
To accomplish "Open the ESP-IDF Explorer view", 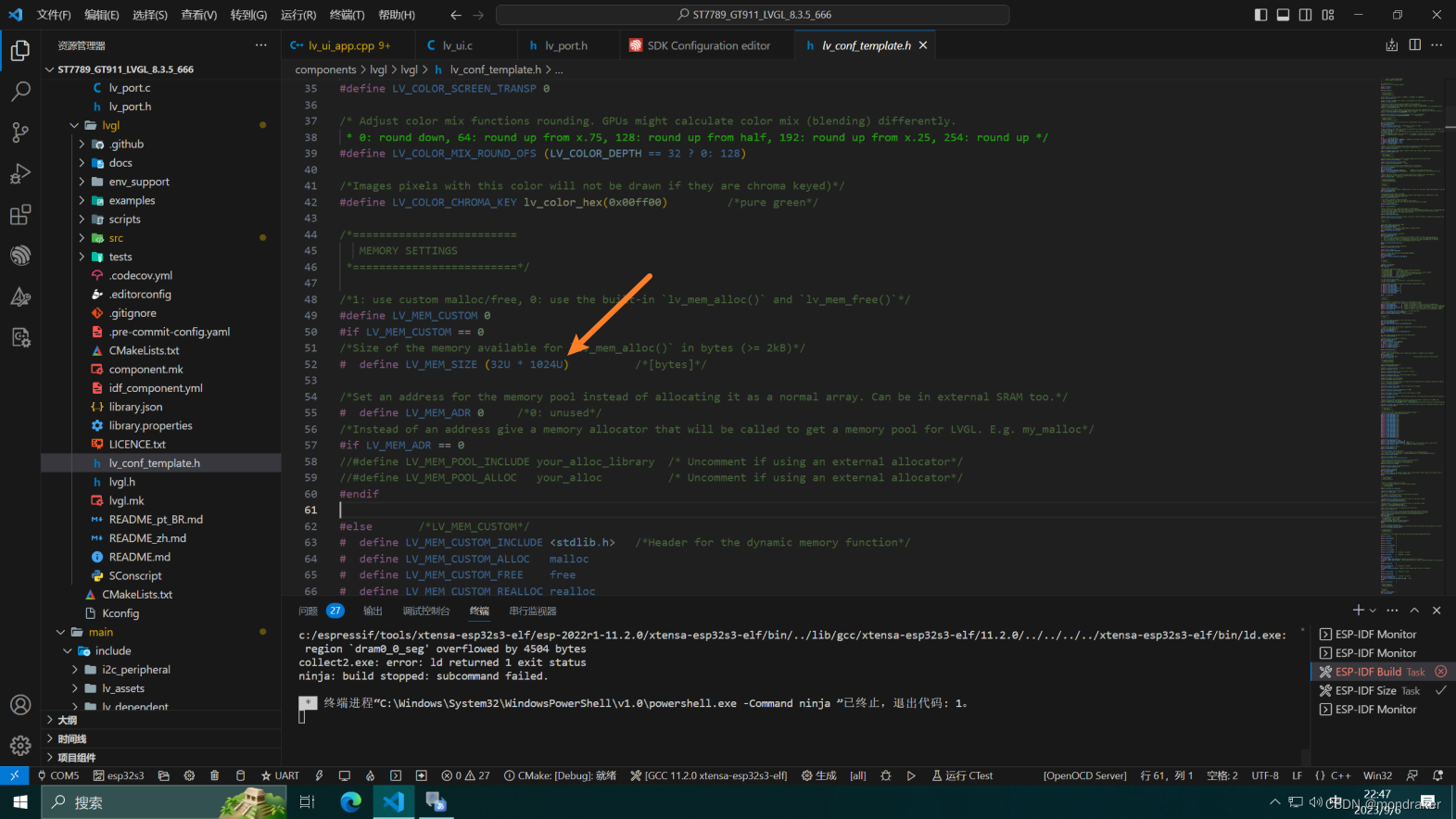I will [19, 256].
